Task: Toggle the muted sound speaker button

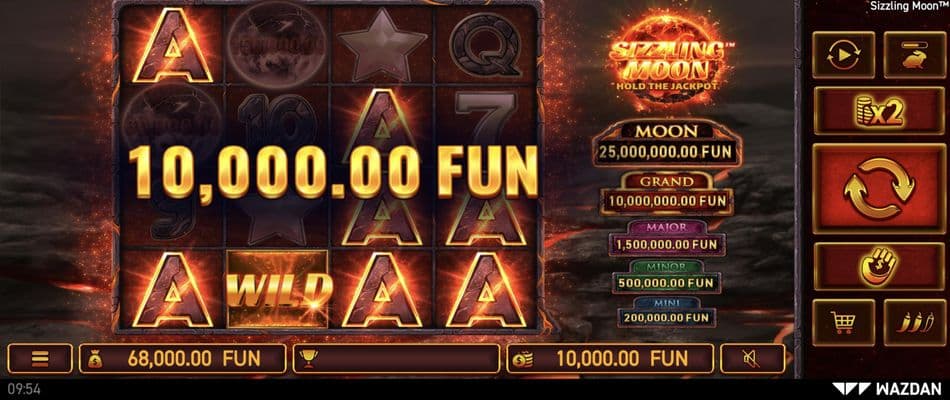Action: [752, 359]
